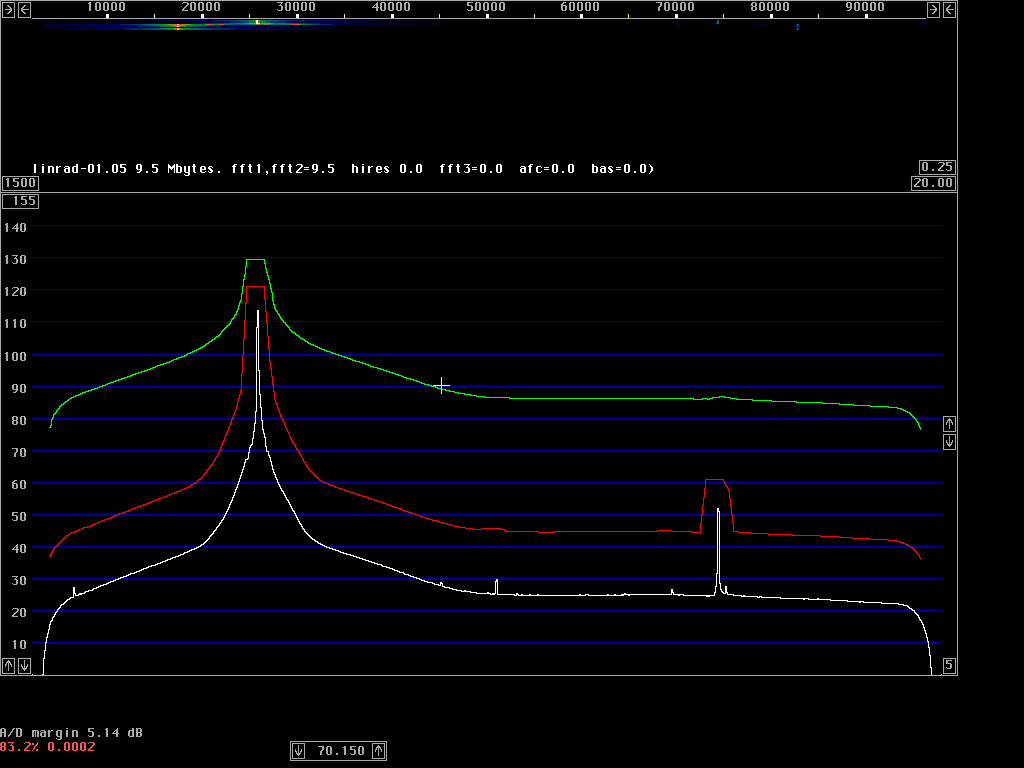
Task: Click the down arrow on the spectrum's right edge
Action: (x=950, y=442)
